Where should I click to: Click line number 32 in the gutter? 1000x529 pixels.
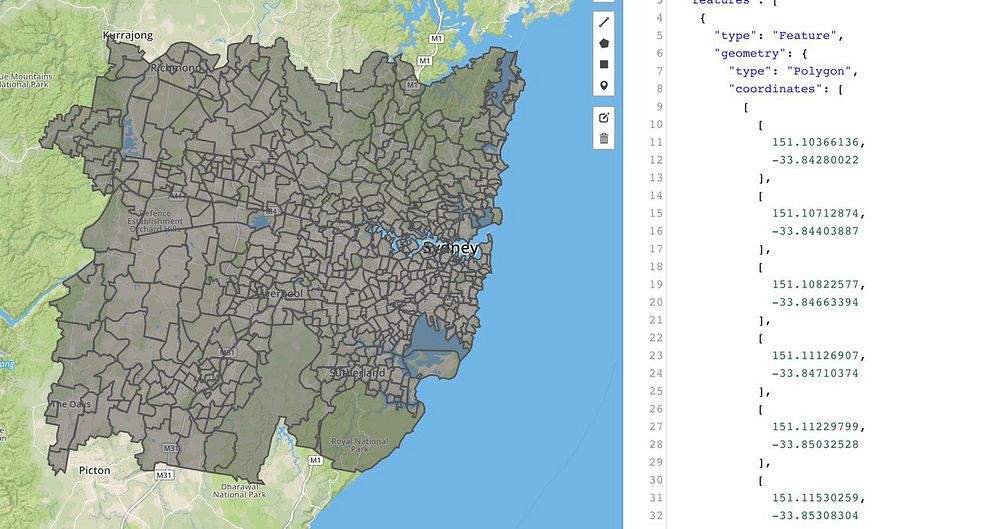656,516
